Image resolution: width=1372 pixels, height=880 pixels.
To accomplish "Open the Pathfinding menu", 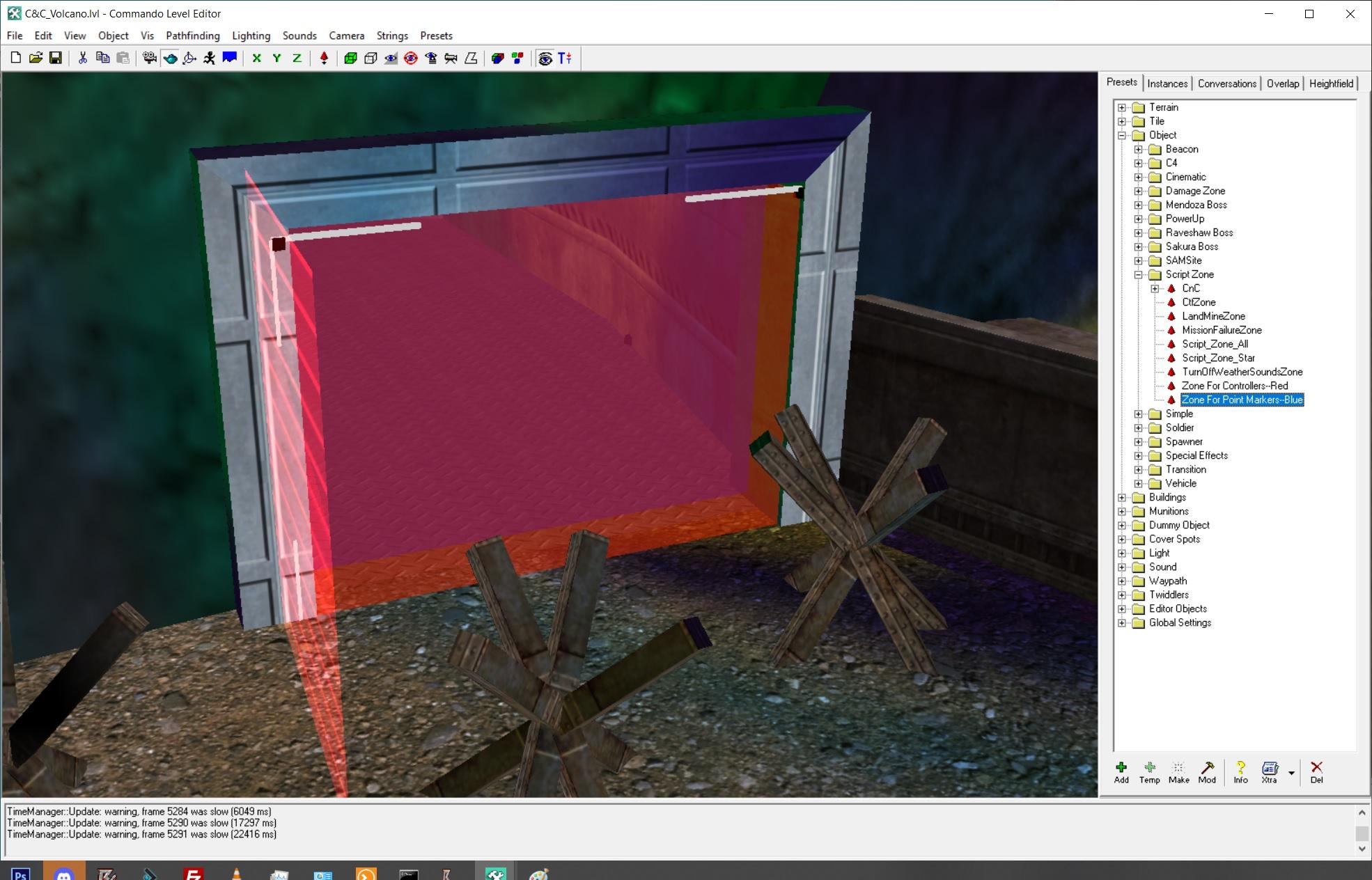I will coord(192,36).
